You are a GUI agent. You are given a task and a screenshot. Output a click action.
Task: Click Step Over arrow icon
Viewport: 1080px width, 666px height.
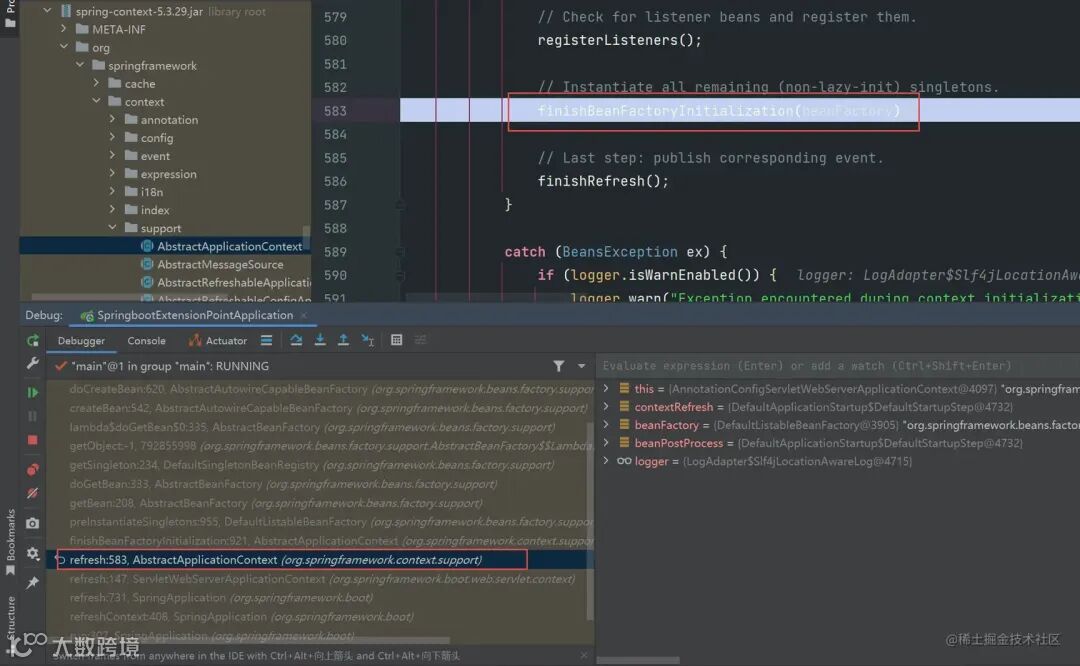[296, 340]
